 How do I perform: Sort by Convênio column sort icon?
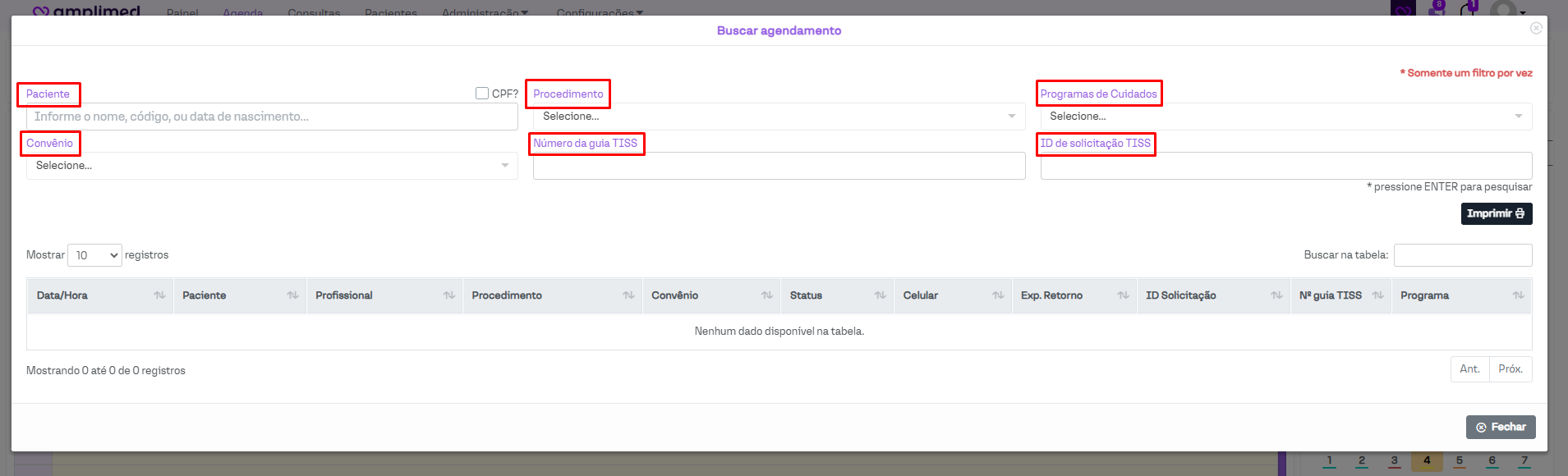(766, 295)
